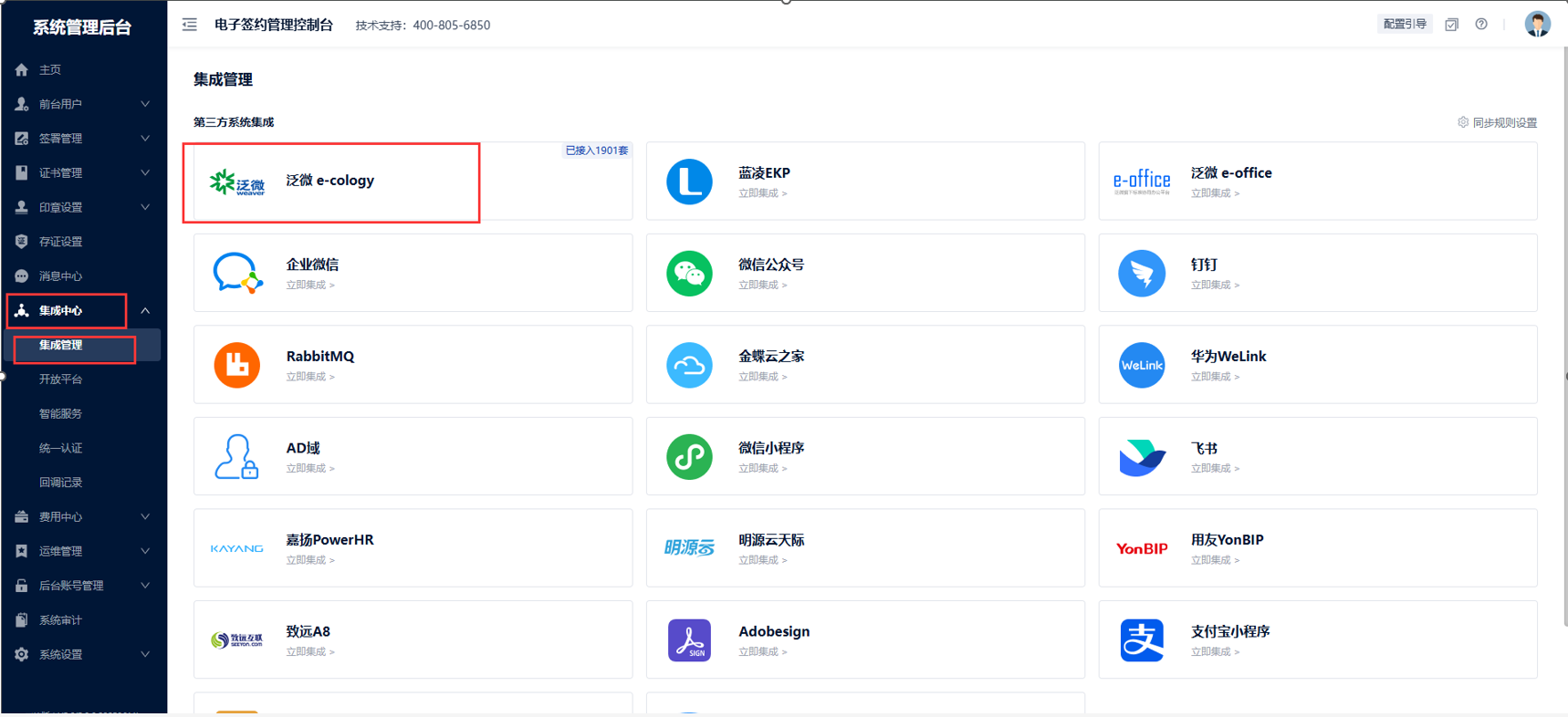
Task: Click the 华为WeLink blue icon
Action: [x=1142, y=365]
